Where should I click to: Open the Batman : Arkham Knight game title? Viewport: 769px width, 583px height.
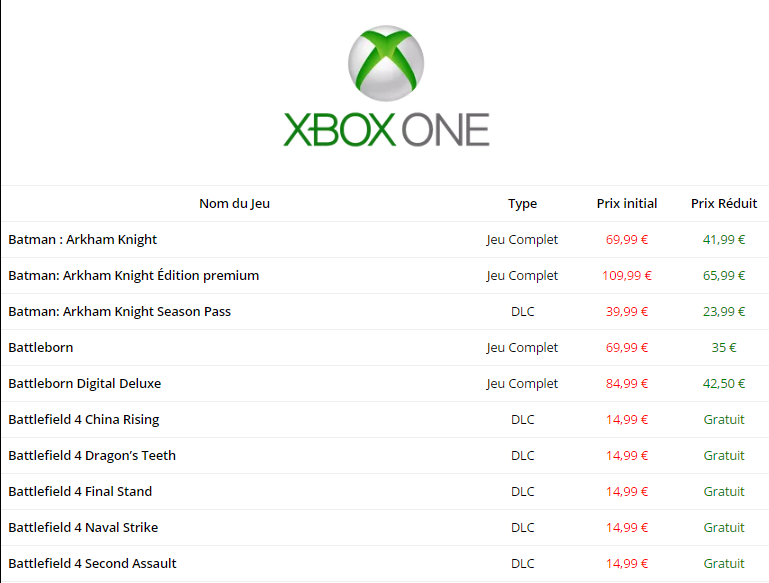(82, 239)
